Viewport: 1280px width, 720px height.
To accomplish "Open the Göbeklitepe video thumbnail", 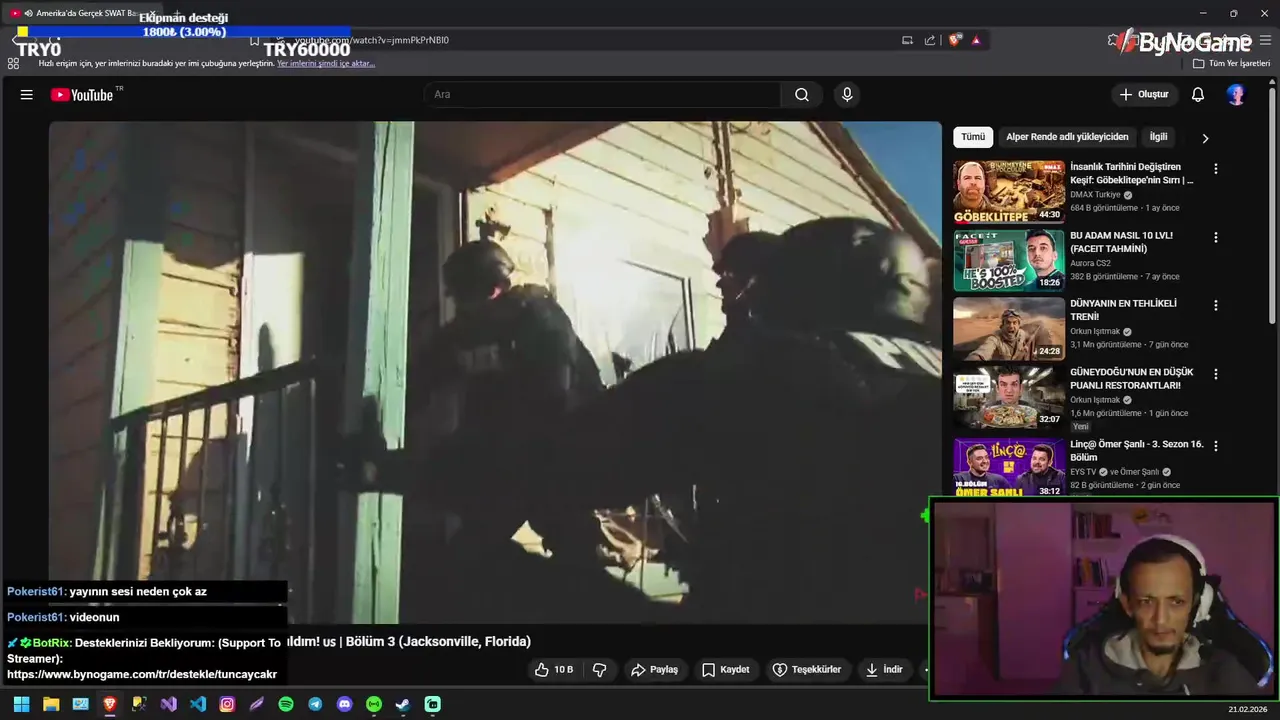I will pyautogui.click(x=1008, y=191).
